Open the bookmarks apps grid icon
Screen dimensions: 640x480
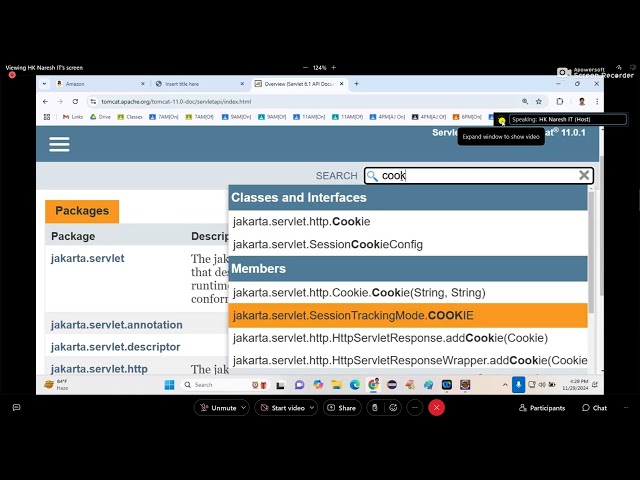click(47, 117)
